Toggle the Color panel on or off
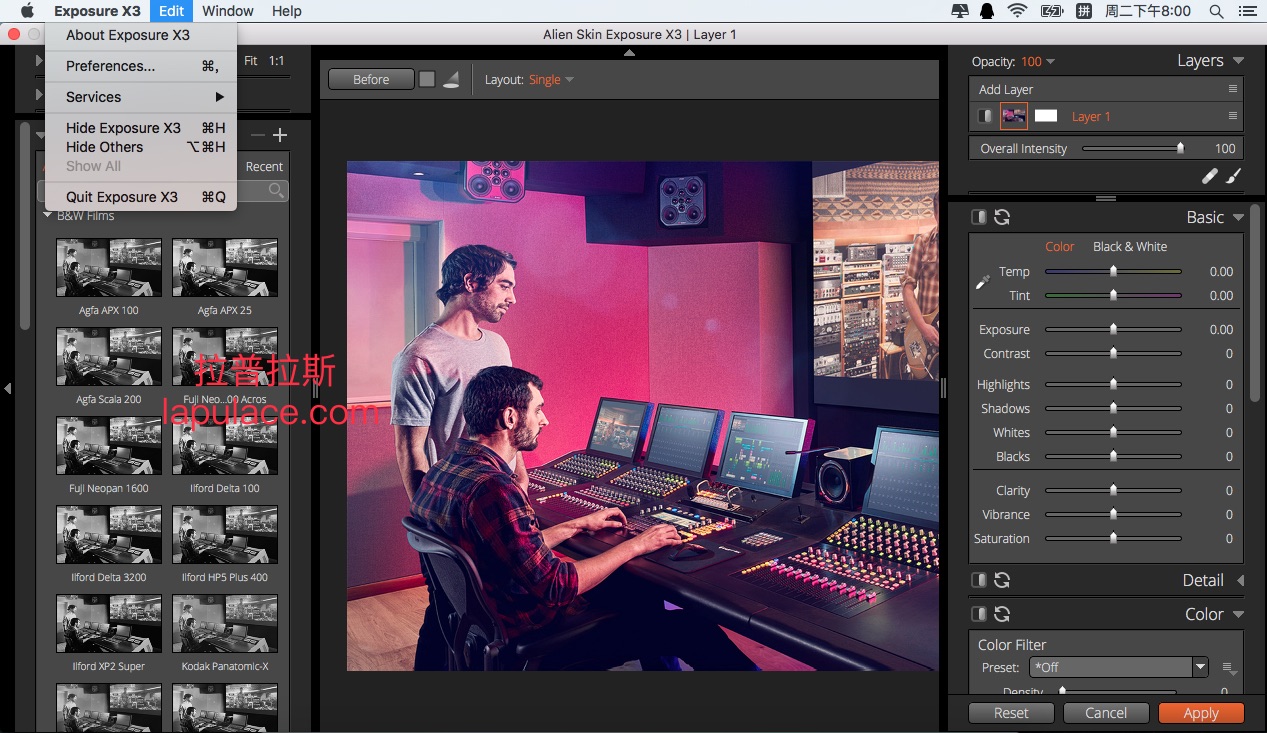 click(979, 614)
